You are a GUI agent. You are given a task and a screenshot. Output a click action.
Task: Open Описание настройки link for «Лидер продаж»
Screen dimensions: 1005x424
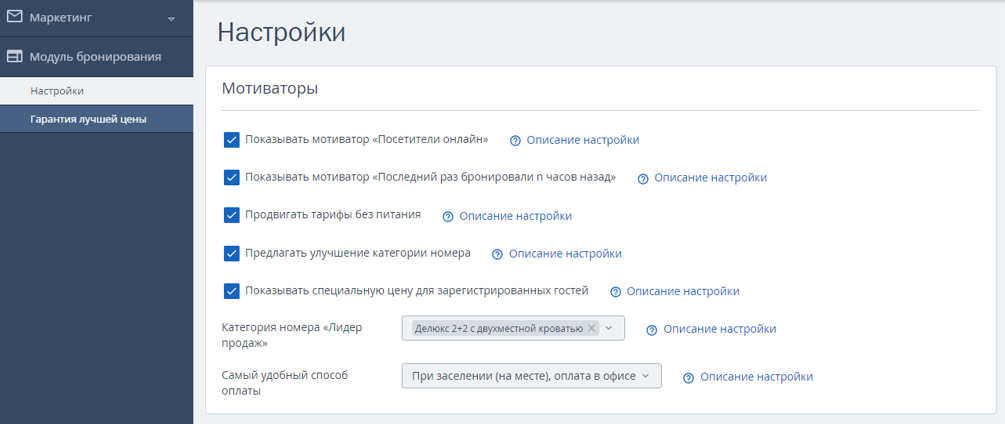(x=720, y=329)
